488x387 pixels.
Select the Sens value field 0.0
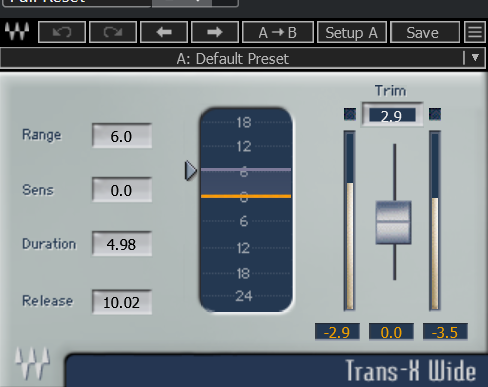click(x=122, y=190)
